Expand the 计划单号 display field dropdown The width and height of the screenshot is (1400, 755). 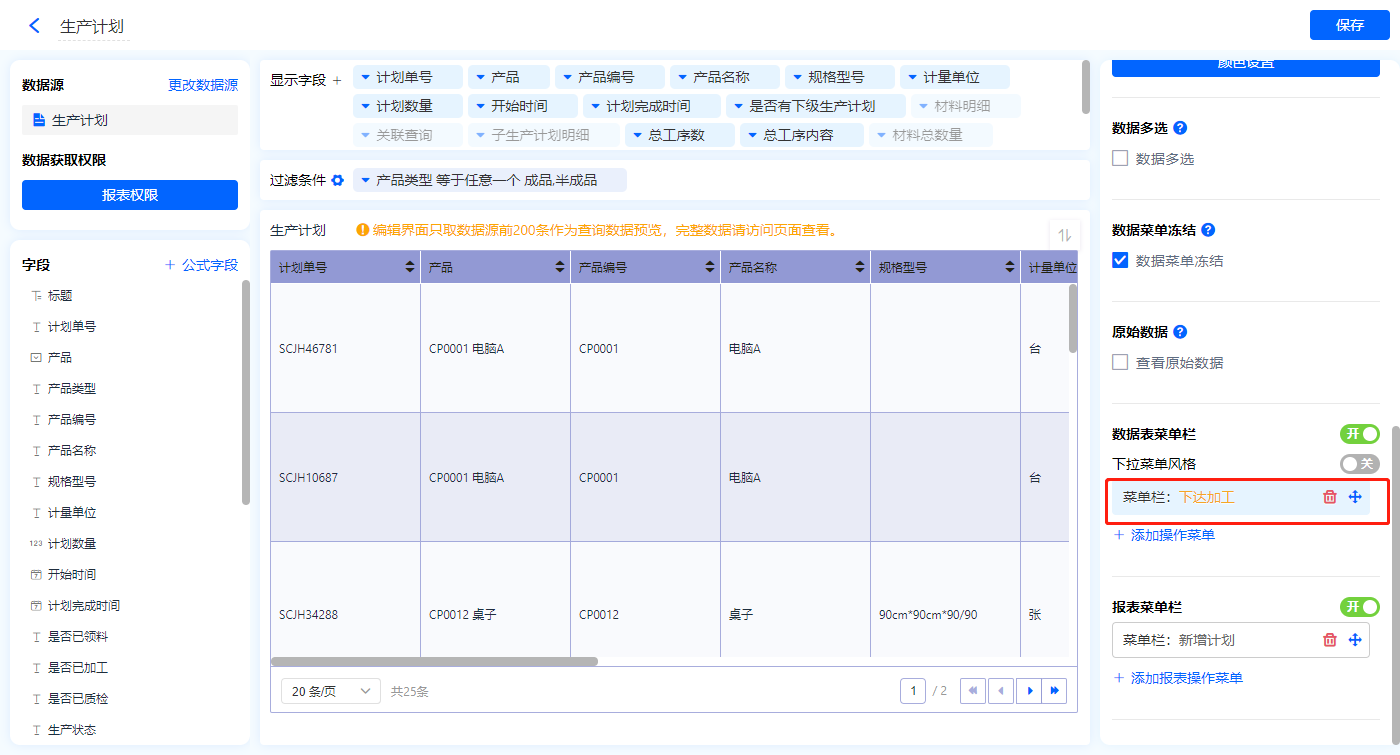click(366, 77)
